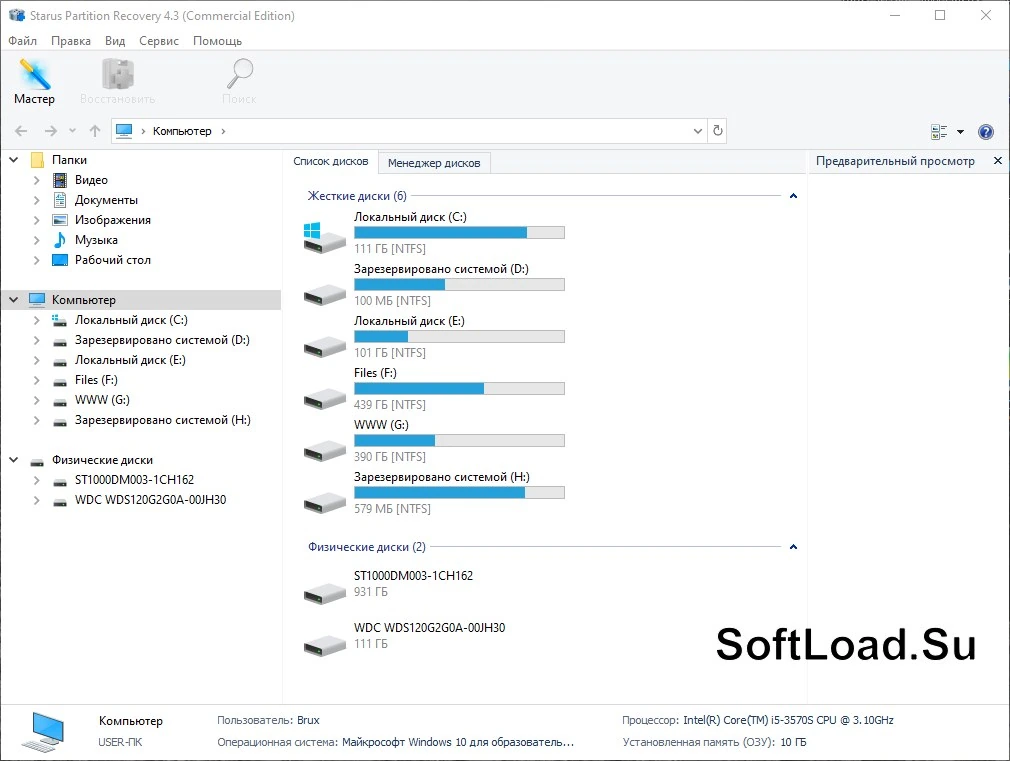This screenshot has width=1010, height=761.
Task: Click the address bar path field
Action: point(409,131)
